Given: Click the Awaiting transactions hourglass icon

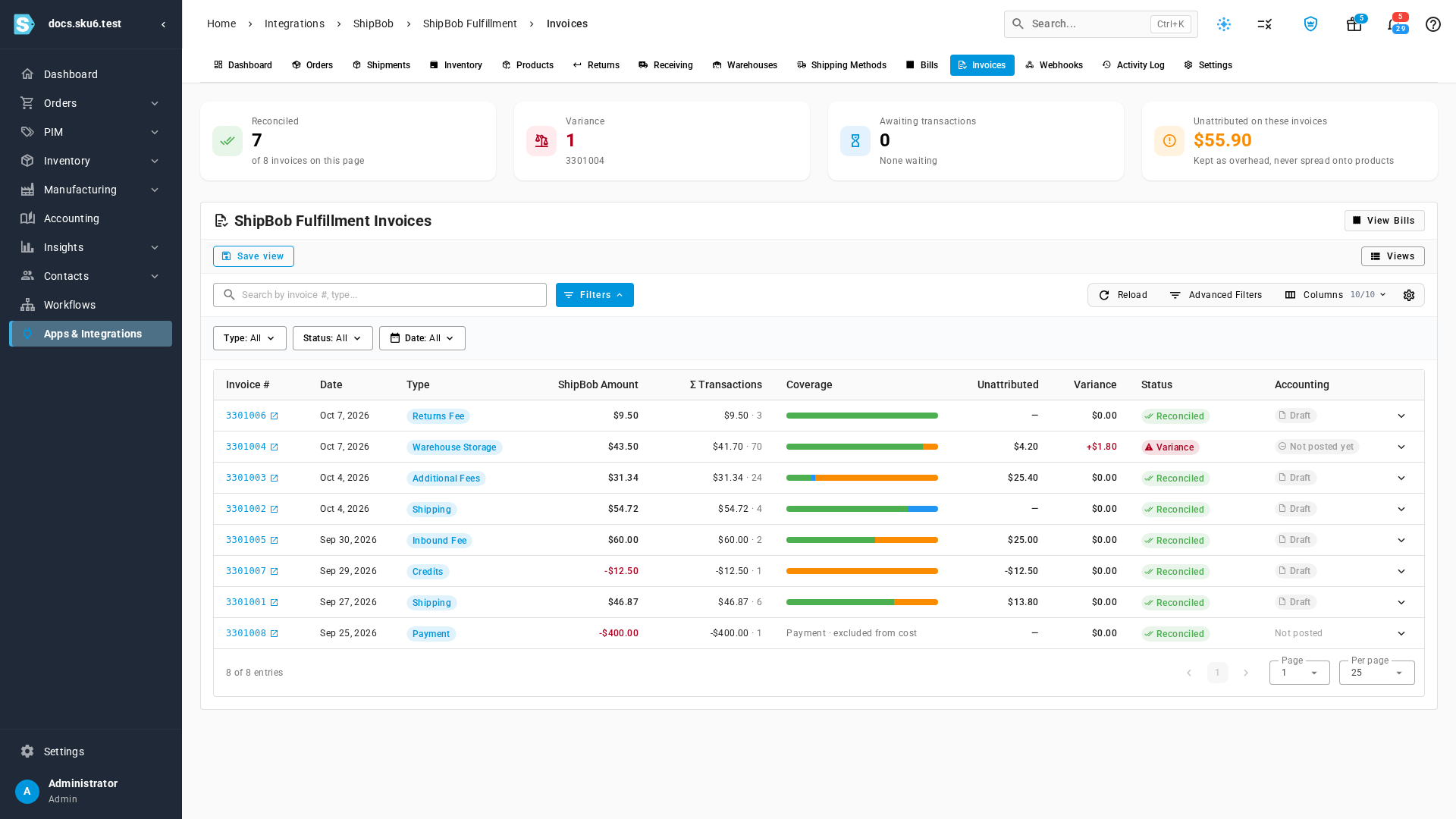Looking at the screenshot, I should [x=855, y=141].
